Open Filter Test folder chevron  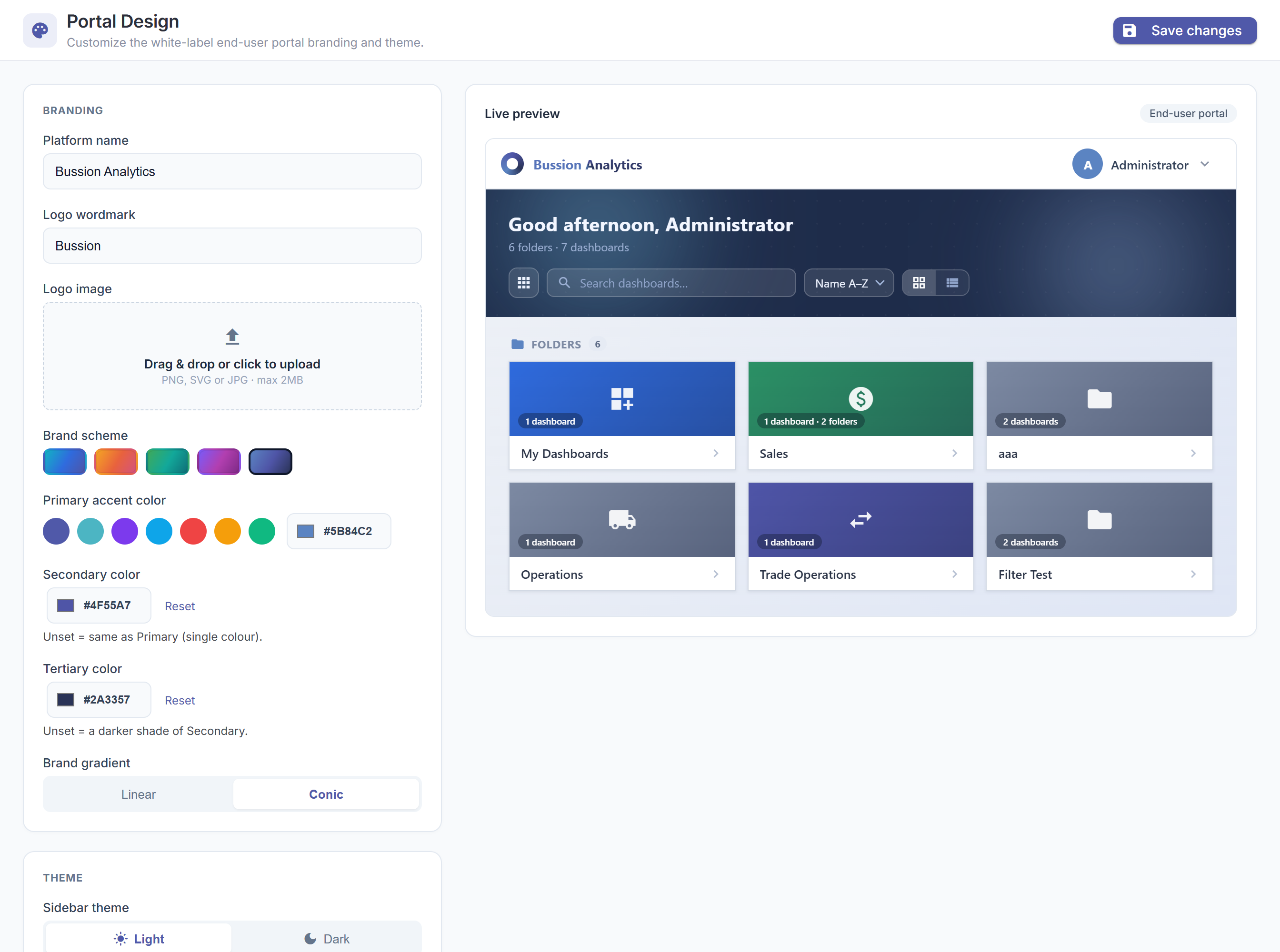(1193, 575)
